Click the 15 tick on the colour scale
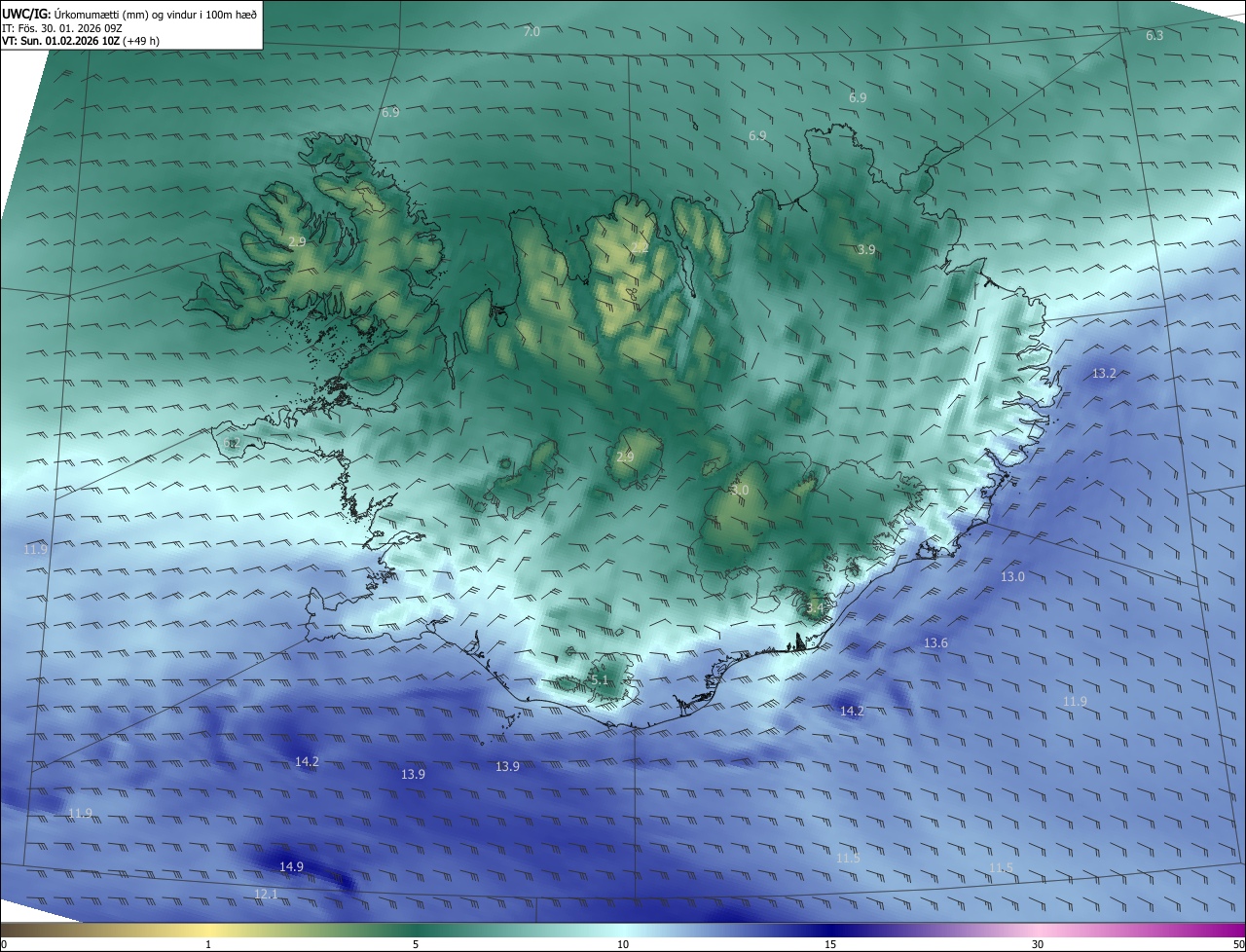The width and height of the screenshot is (1246, 952). pyautogui.click(x=830, y=944)
